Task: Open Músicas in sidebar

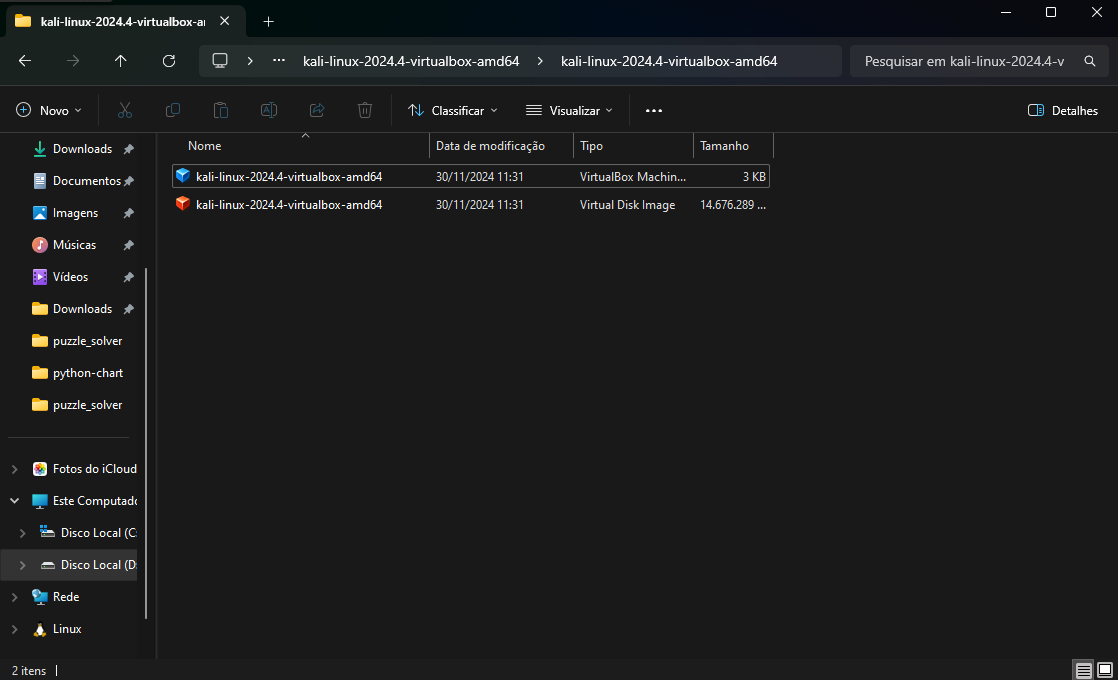Action: [74, 245]
